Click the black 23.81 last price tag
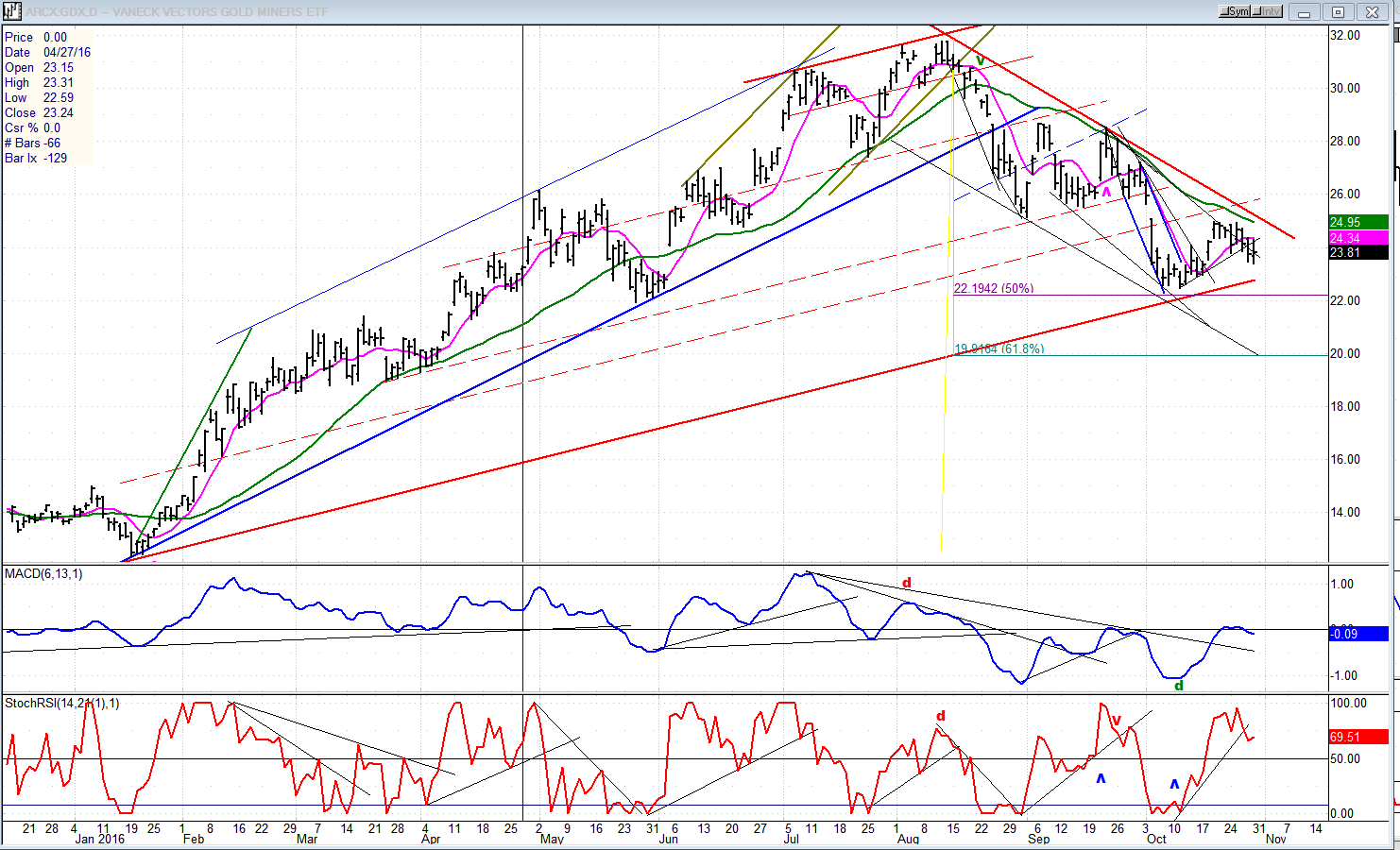 coord(1358,253)
